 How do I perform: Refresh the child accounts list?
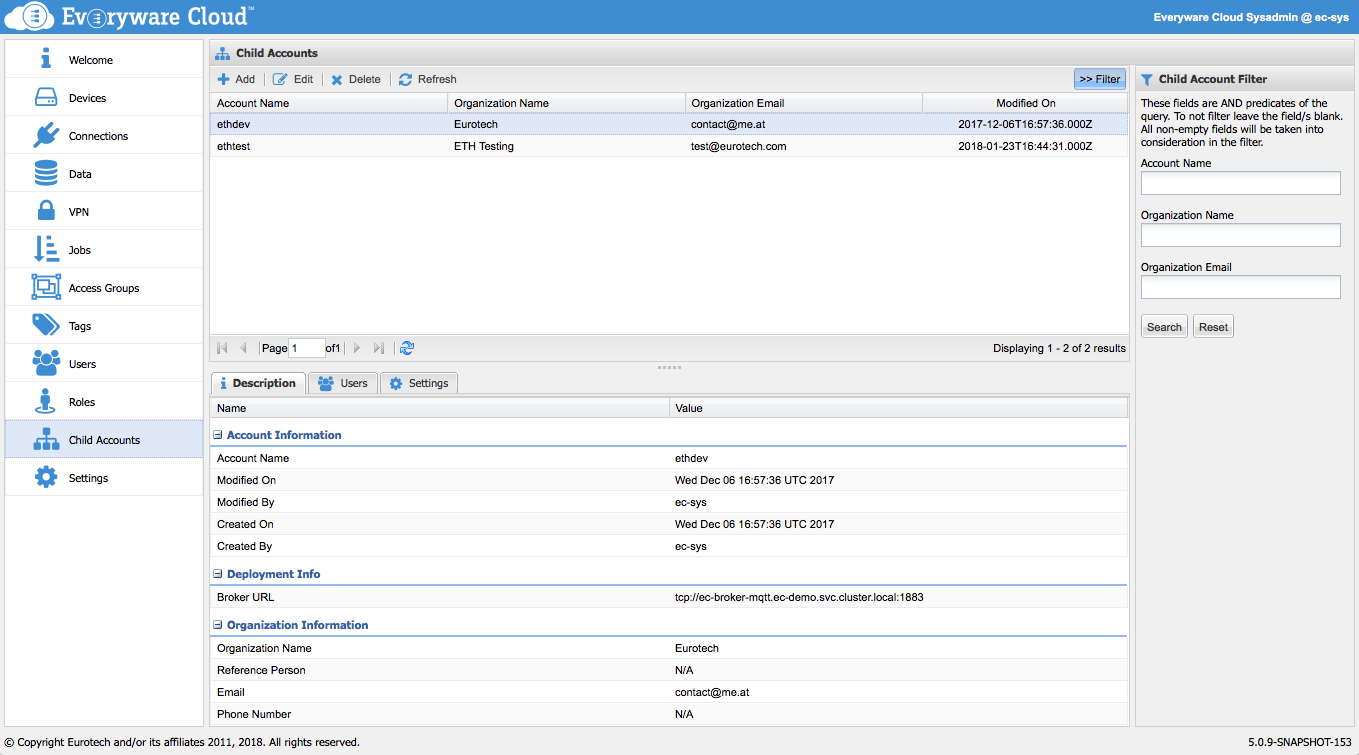(427, 79)
